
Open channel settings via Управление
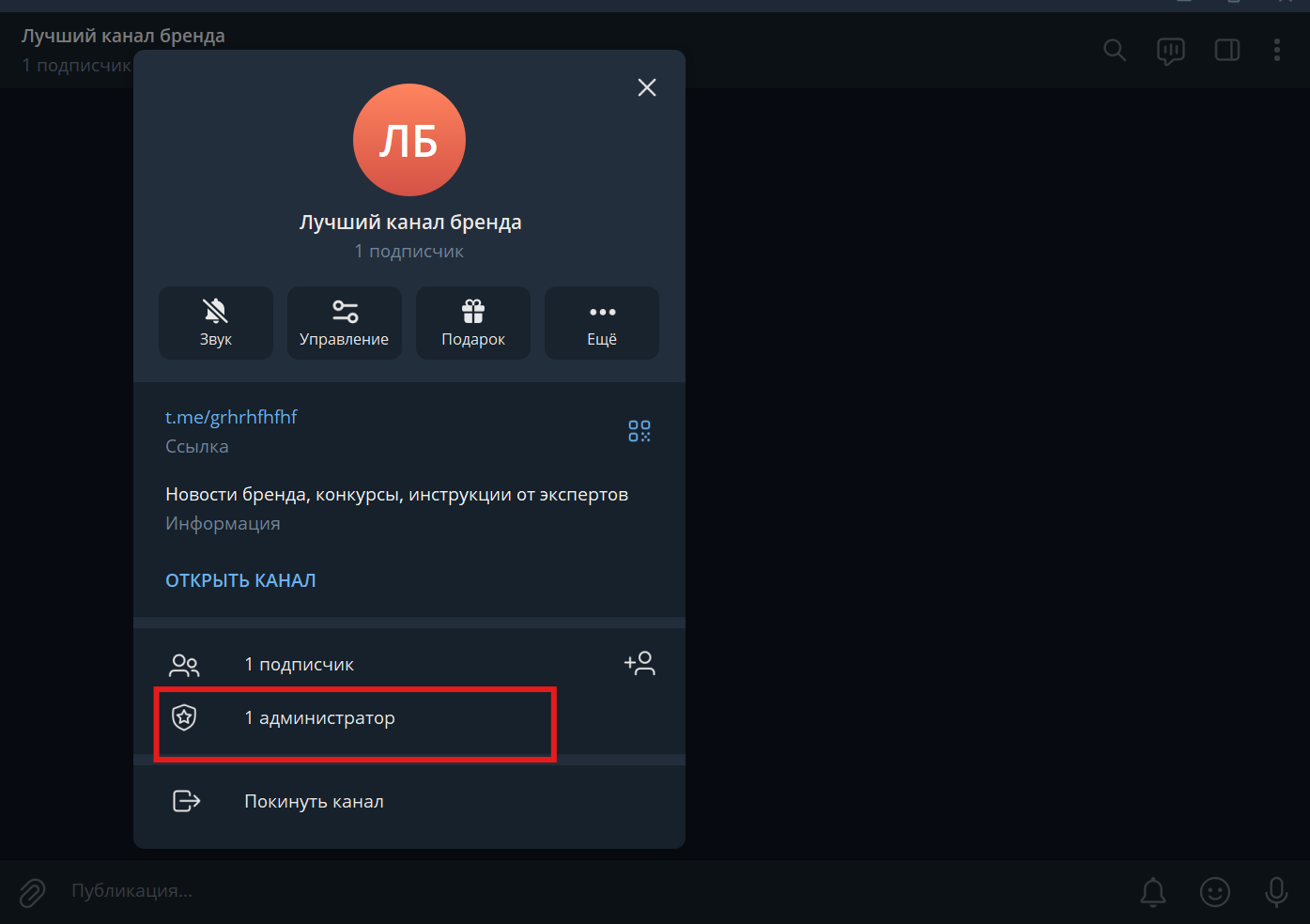[x=344, y=322]
